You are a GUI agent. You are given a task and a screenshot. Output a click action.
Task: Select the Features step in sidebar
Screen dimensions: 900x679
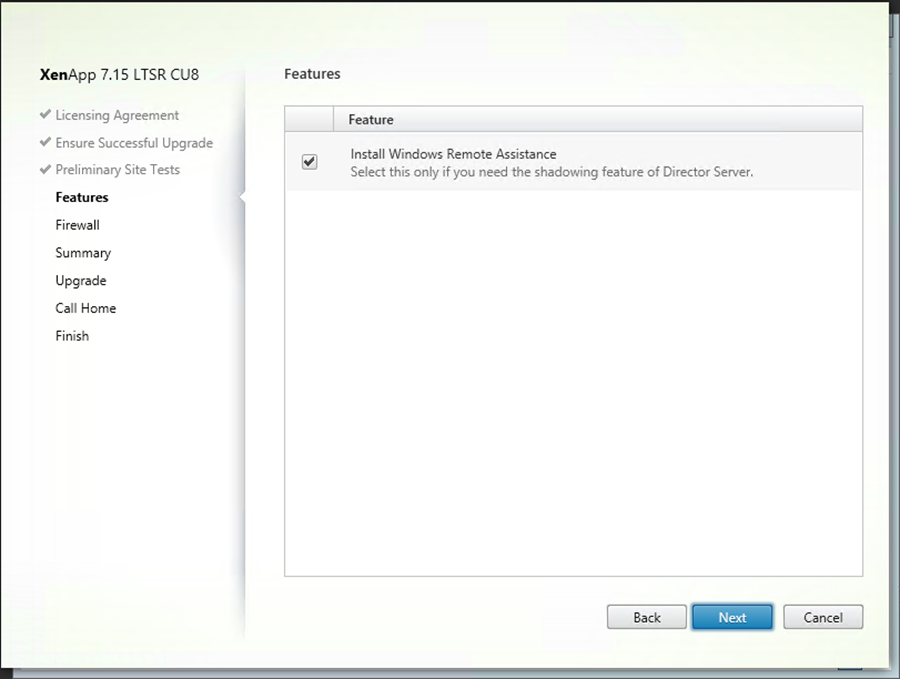pyautogui.click(x=82, y=197)
